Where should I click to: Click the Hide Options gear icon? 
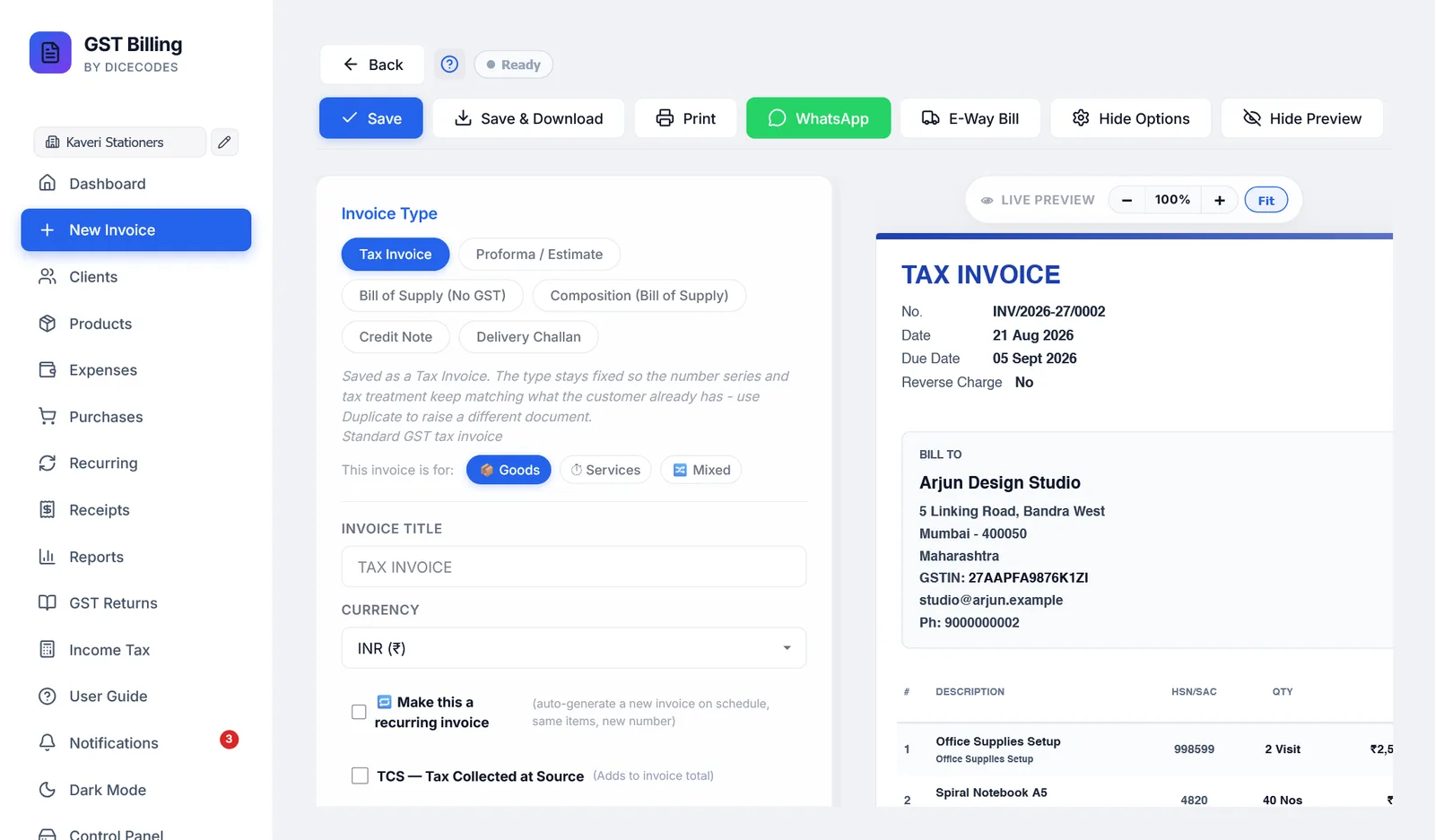pyautogui.click(x=1081, y=118)
